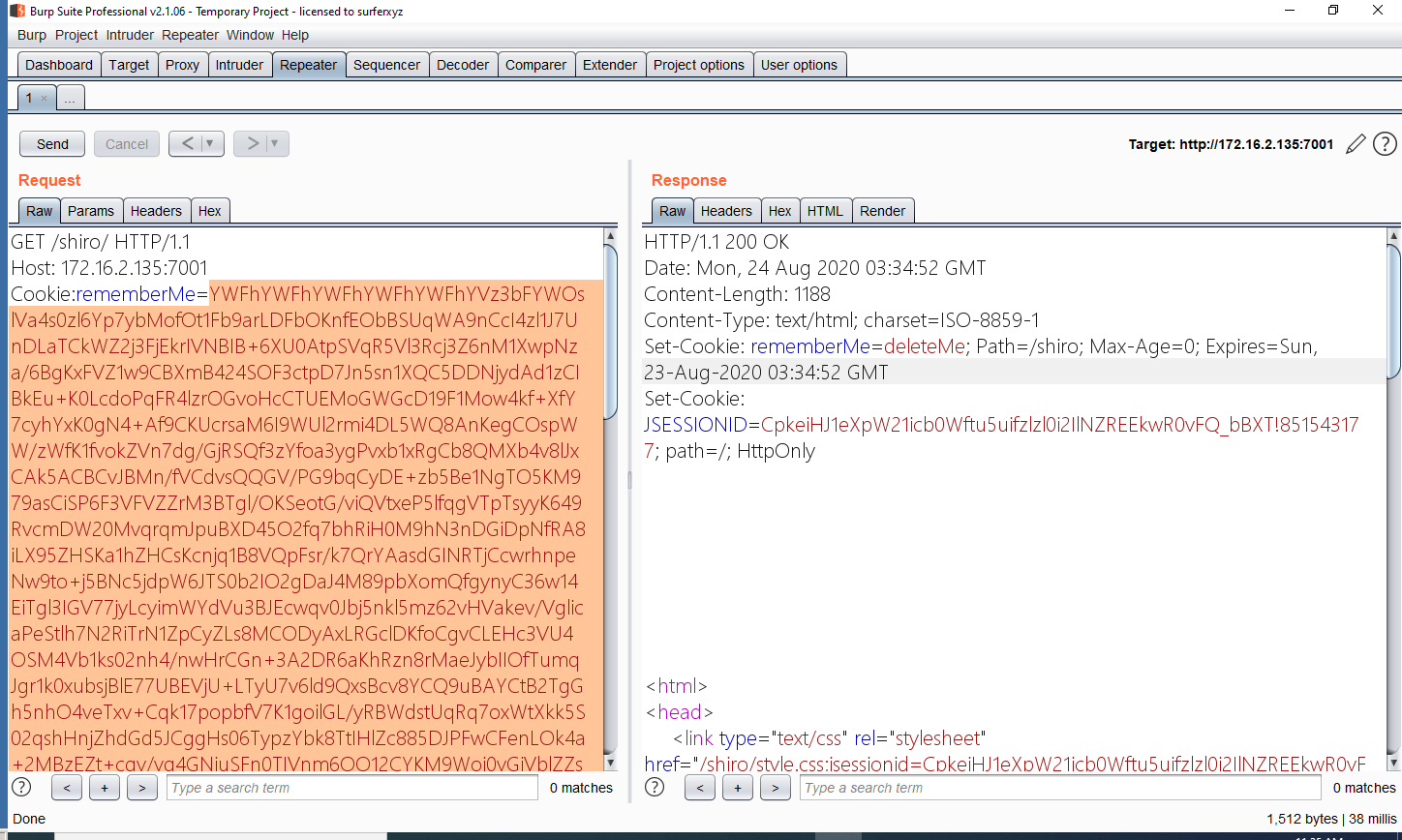This screenshot has width=1402, height=840.
Task: Open forward history dropdown arrow
Action: (x=277, y=144)
